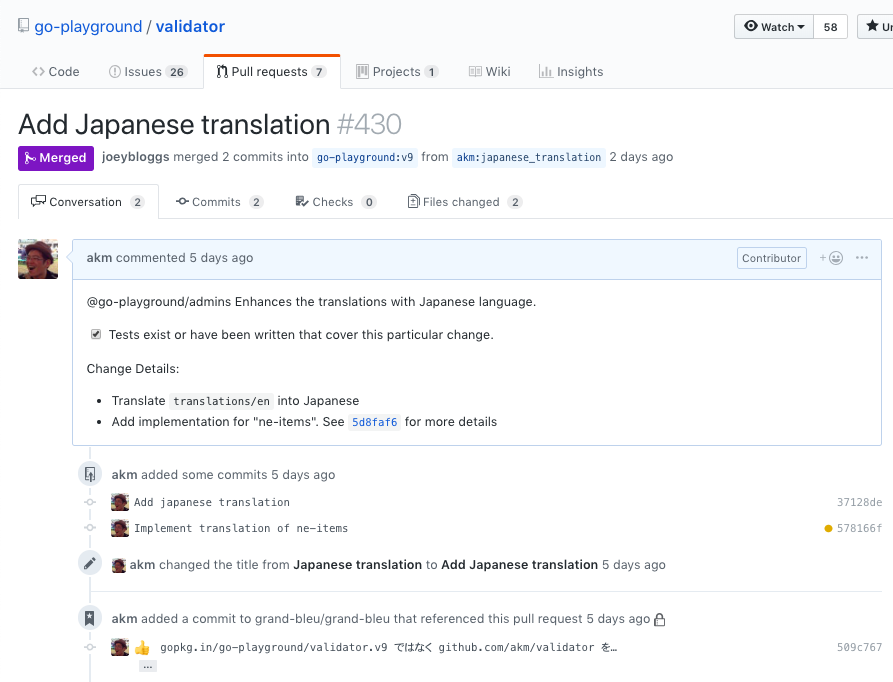Select the Checks tab
Screen dimensions: 893x682
coord(336,202)
